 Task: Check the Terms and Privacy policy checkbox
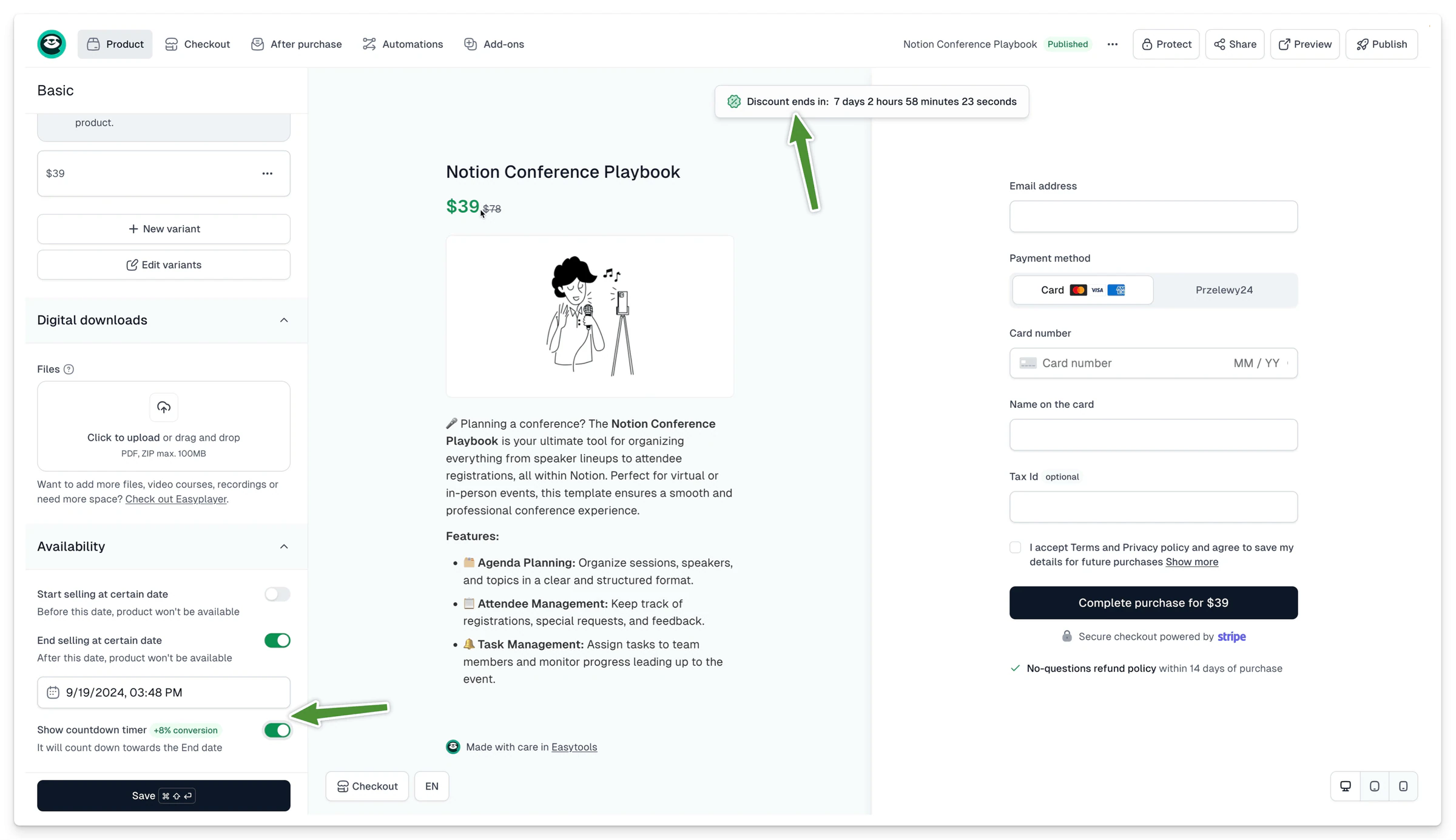click(1016, 547)
